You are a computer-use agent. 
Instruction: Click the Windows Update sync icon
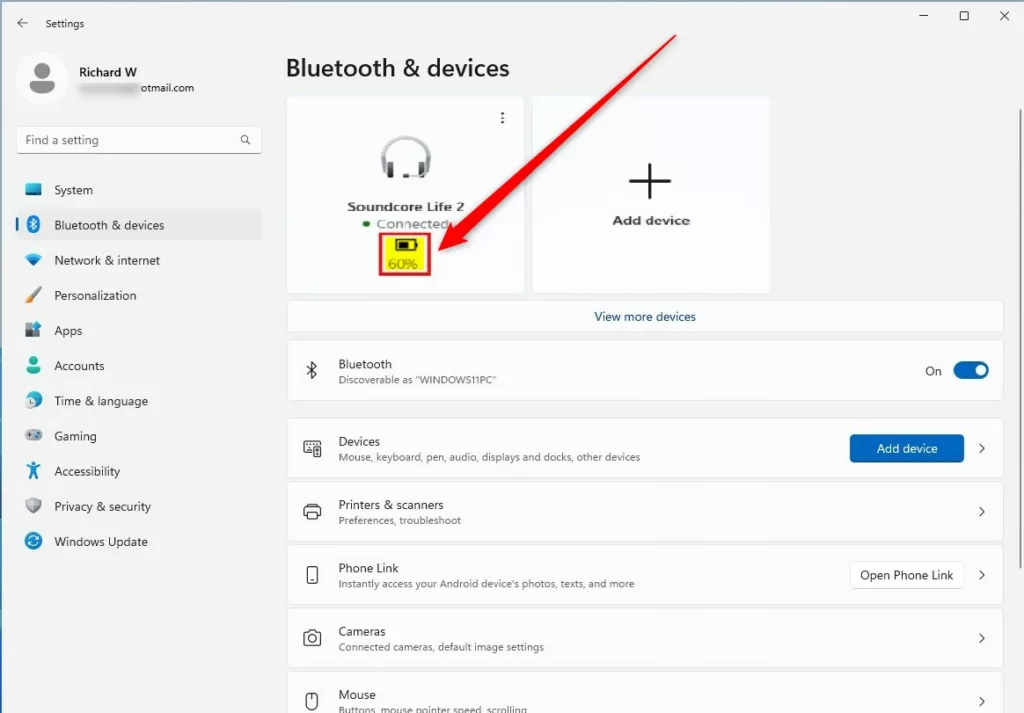(x=33, y=541)
